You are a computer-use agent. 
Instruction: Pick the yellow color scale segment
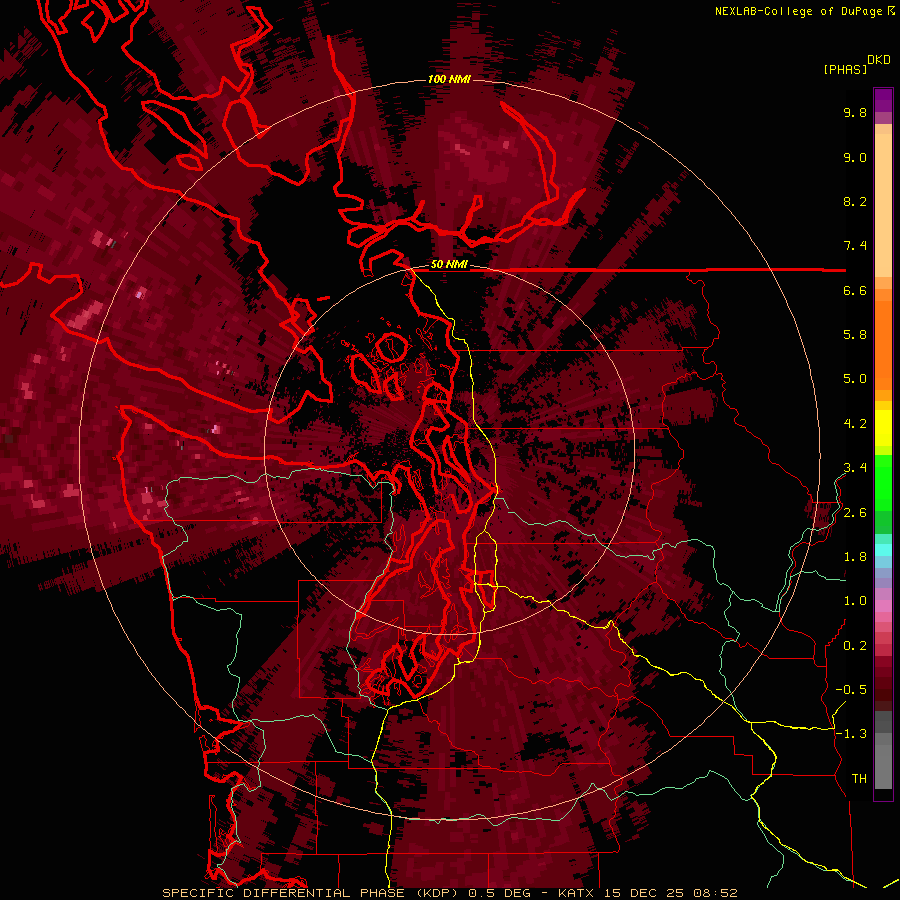[x=883, y=428]
